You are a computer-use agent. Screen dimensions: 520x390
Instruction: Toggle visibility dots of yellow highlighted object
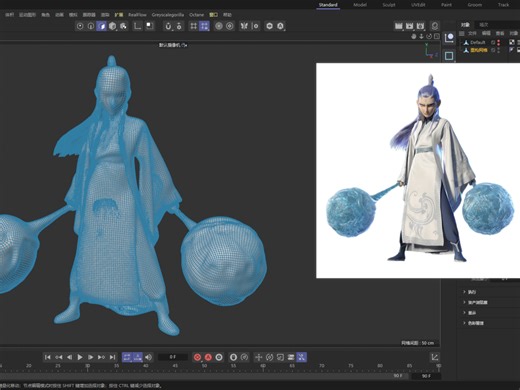pos(499,50)
